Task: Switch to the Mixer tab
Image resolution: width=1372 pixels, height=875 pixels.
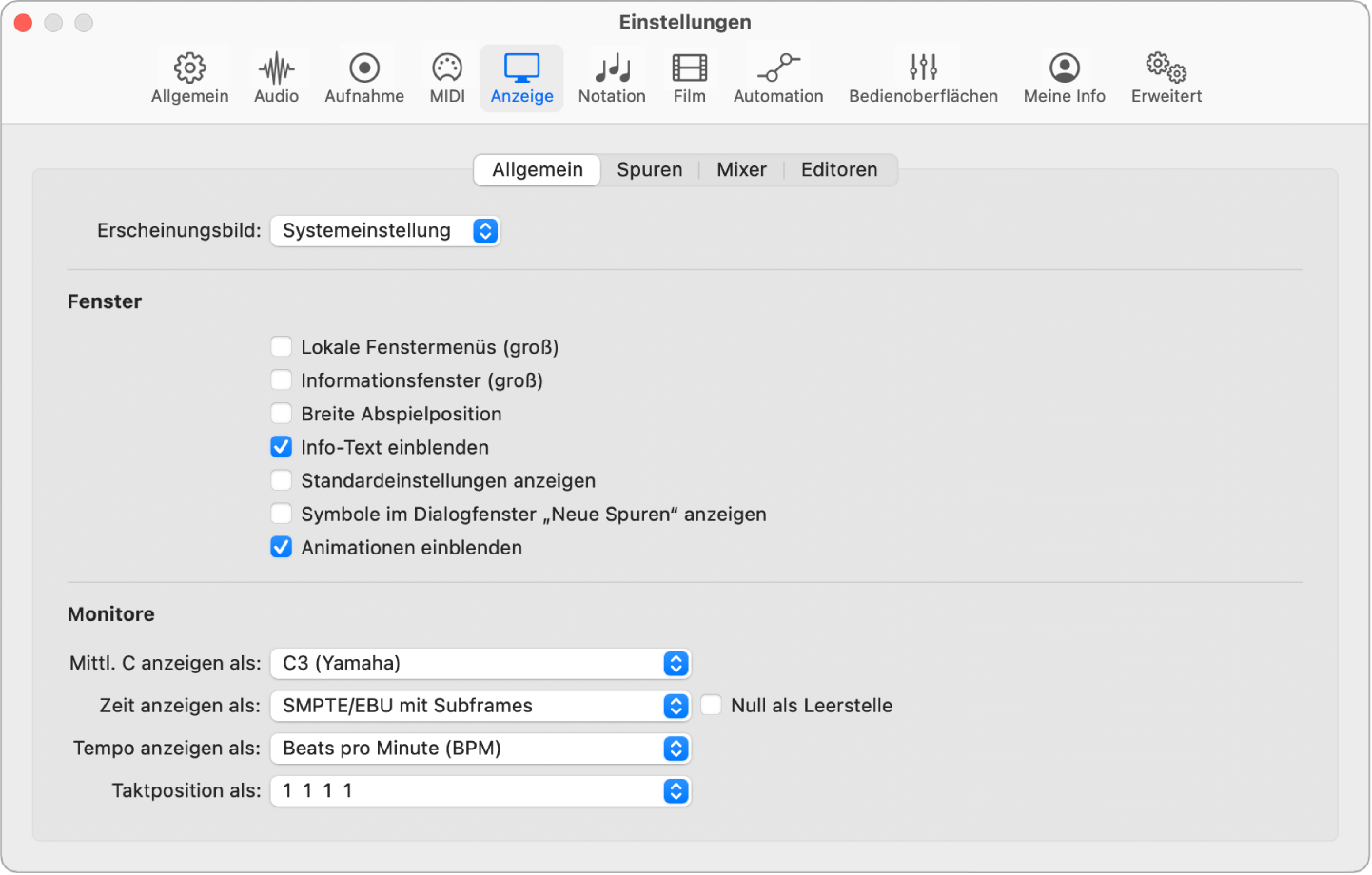Action: tap(742, 170)
